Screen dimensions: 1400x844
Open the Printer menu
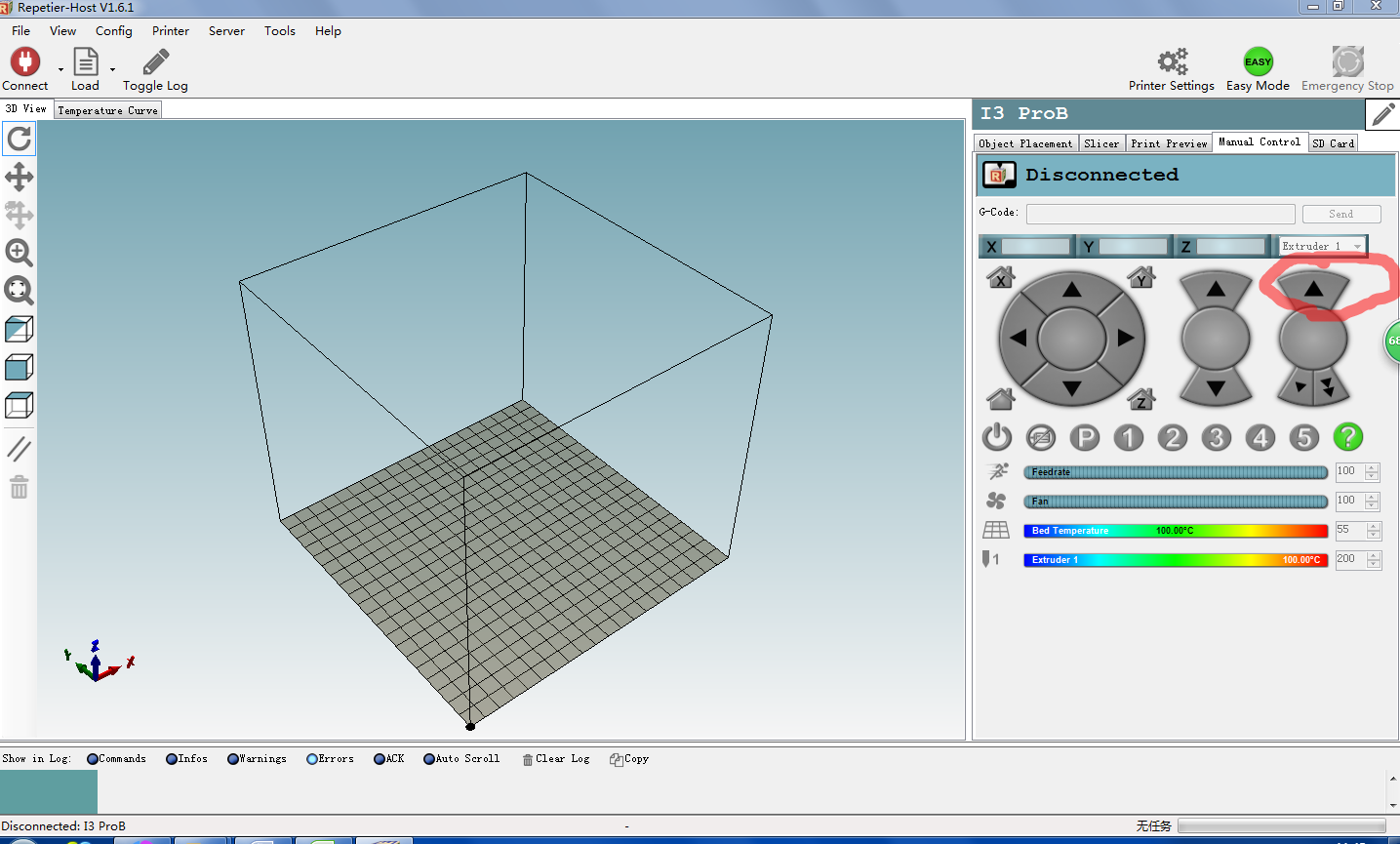[171, 31]
